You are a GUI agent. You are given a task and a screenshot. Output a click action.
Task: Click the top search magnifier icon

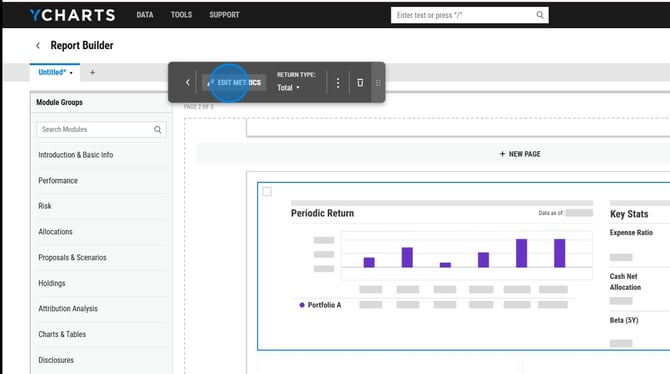click(x=540, y=15)
